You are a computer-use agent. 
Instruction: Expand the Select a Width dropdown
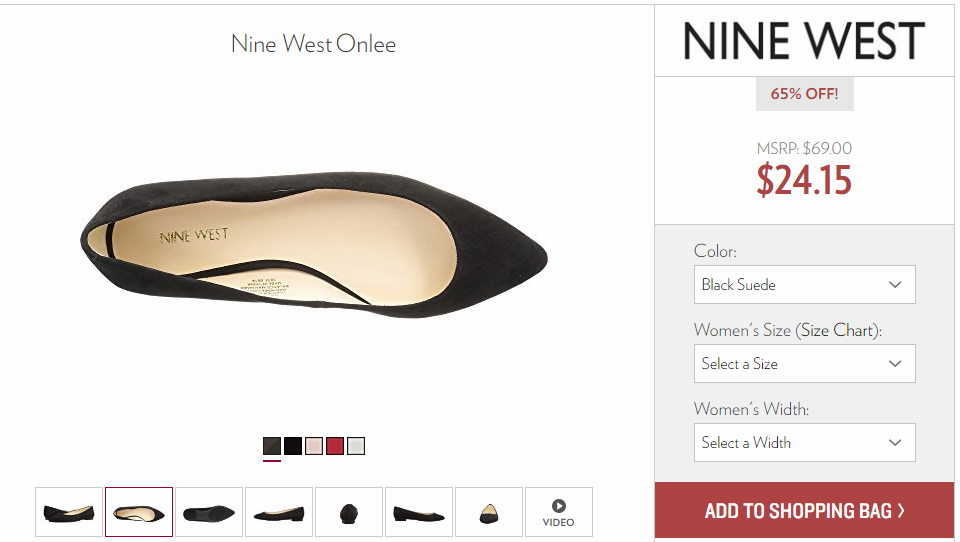[804, 442]
